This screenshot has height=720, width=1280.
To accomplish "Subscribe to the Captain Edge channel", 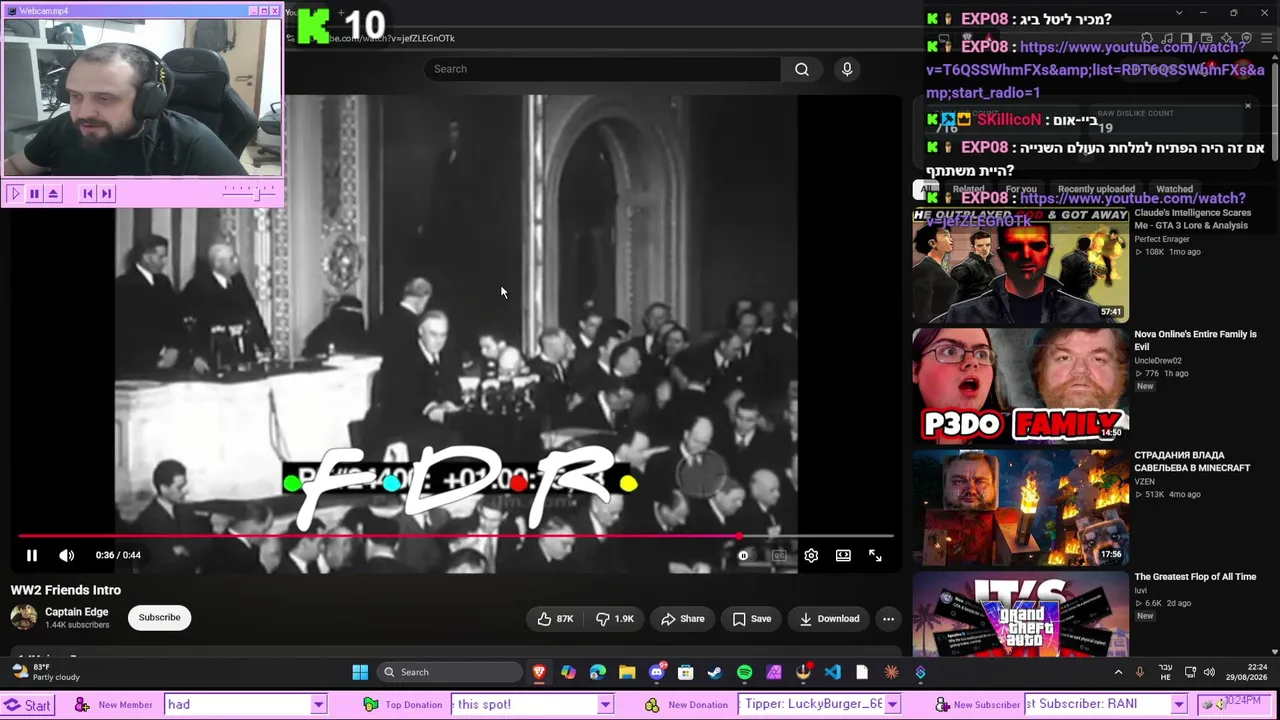I will pos(159,617).
